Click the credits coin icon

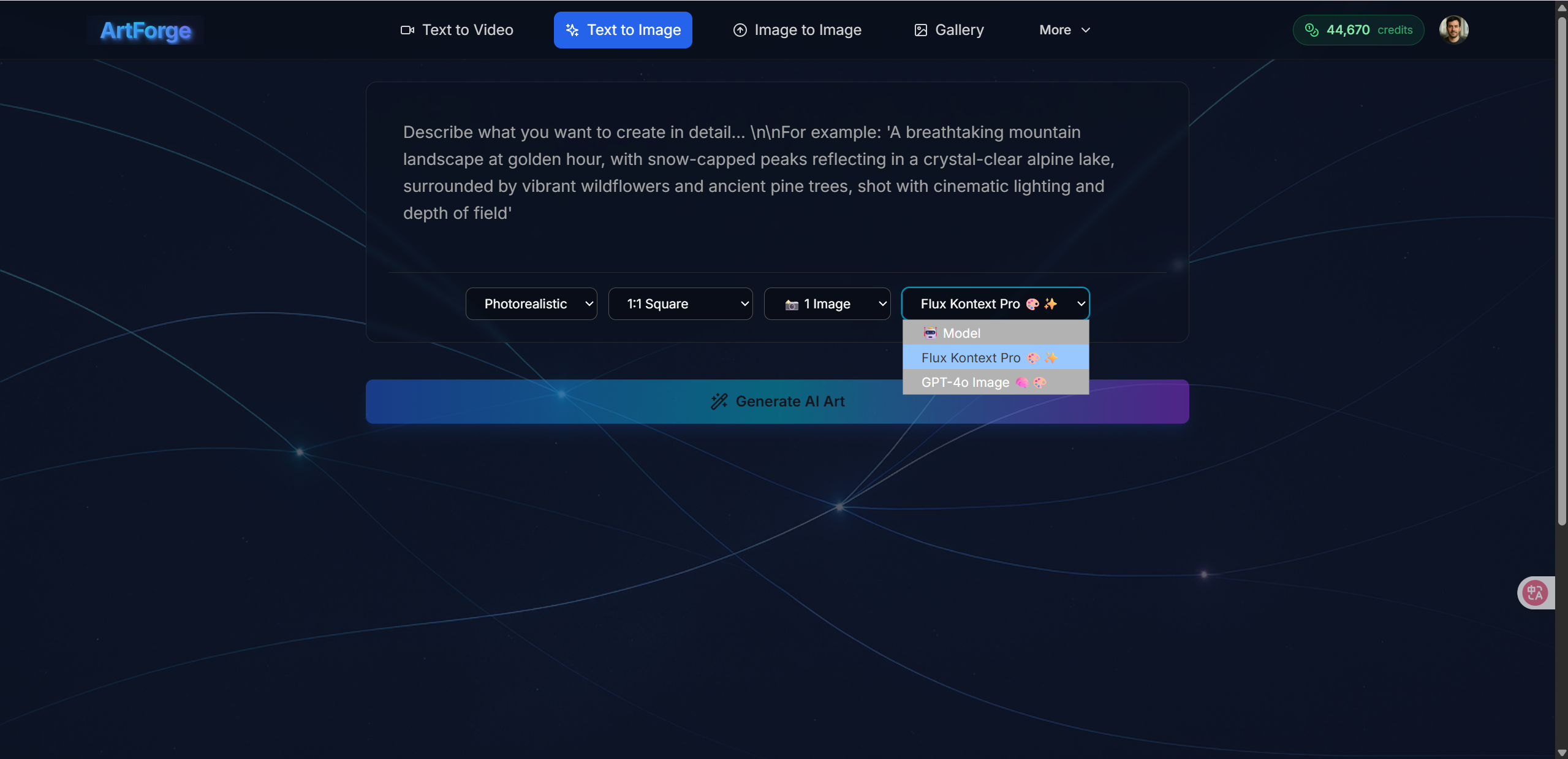tap(1311, 30)
